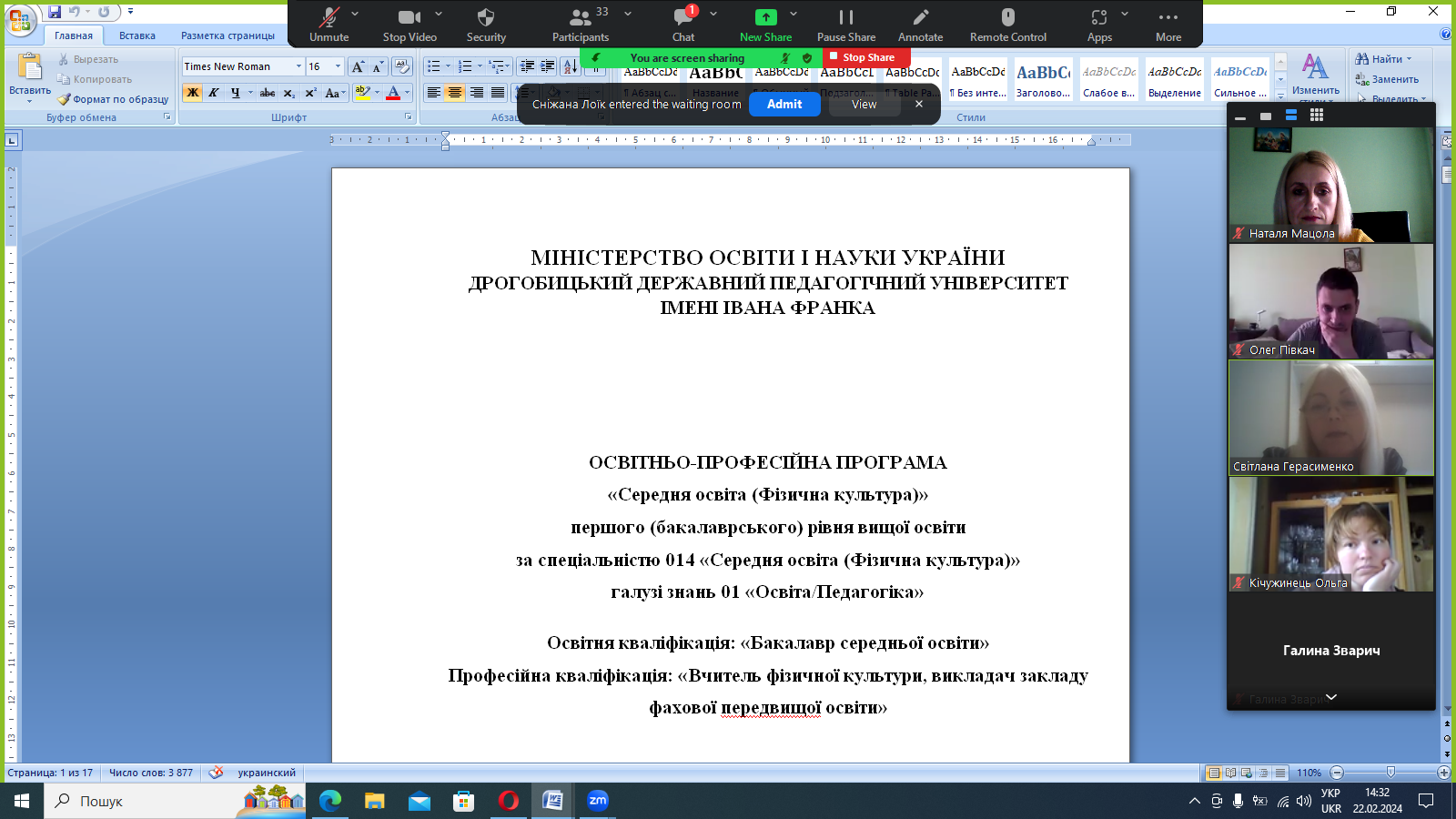Image resolution: width=1456 pixels, height=819 pixels.
Task: Toggle bold formatting in Word
Action: 193,93
